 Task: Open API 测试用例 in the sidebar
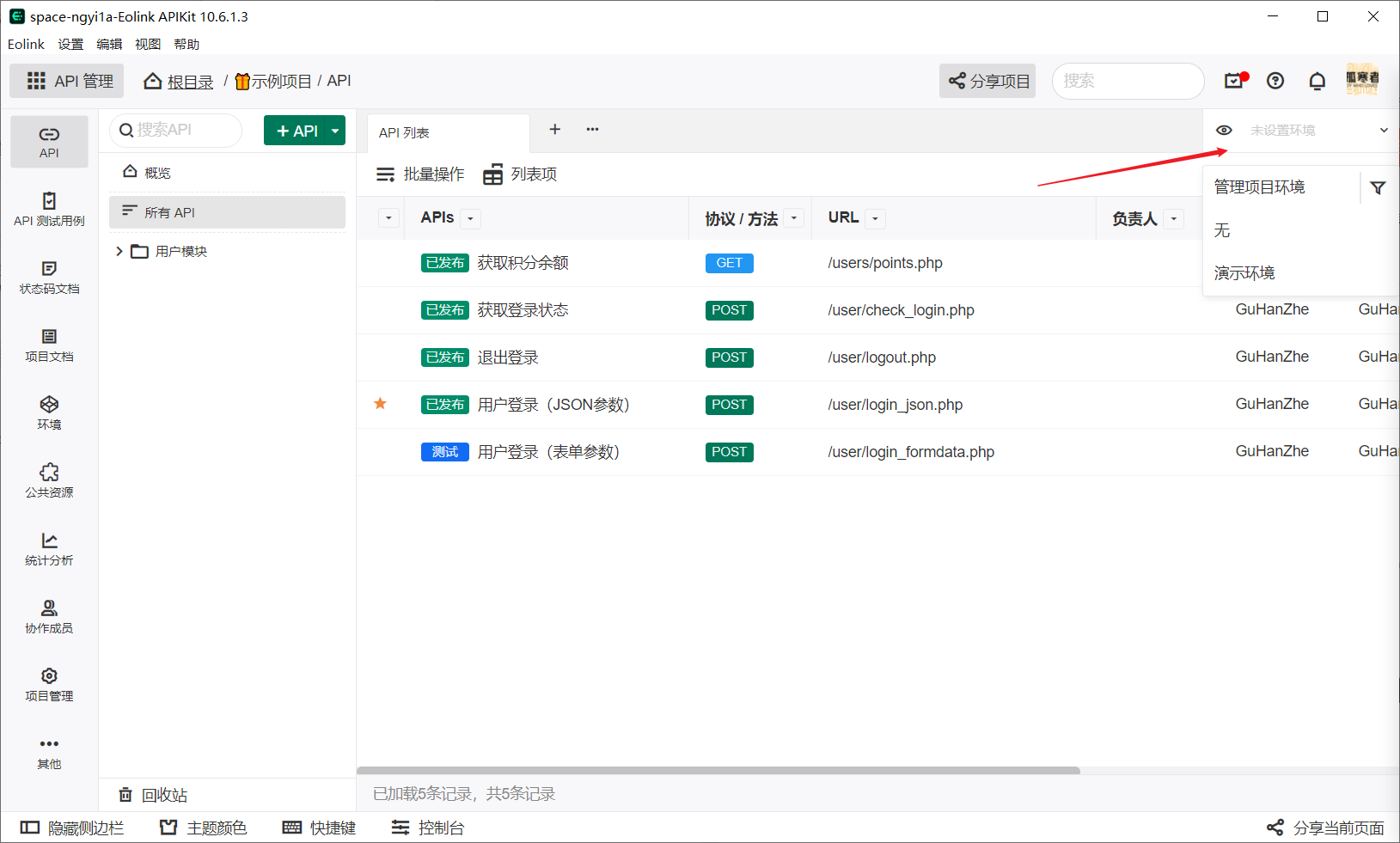click(49, 210)
